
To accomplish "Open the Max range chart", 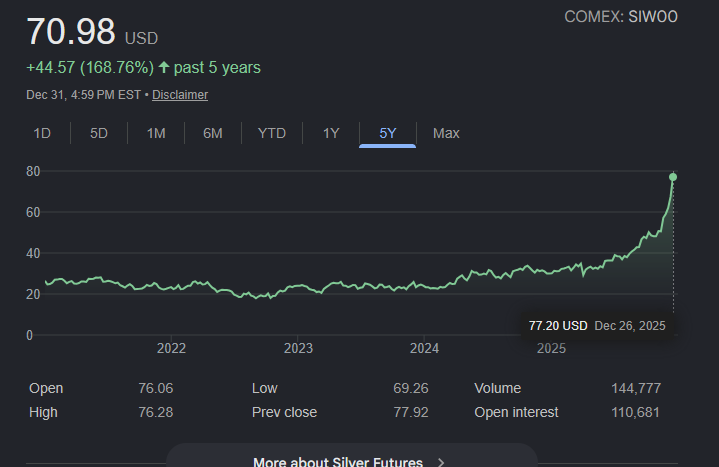I will 446,133.
